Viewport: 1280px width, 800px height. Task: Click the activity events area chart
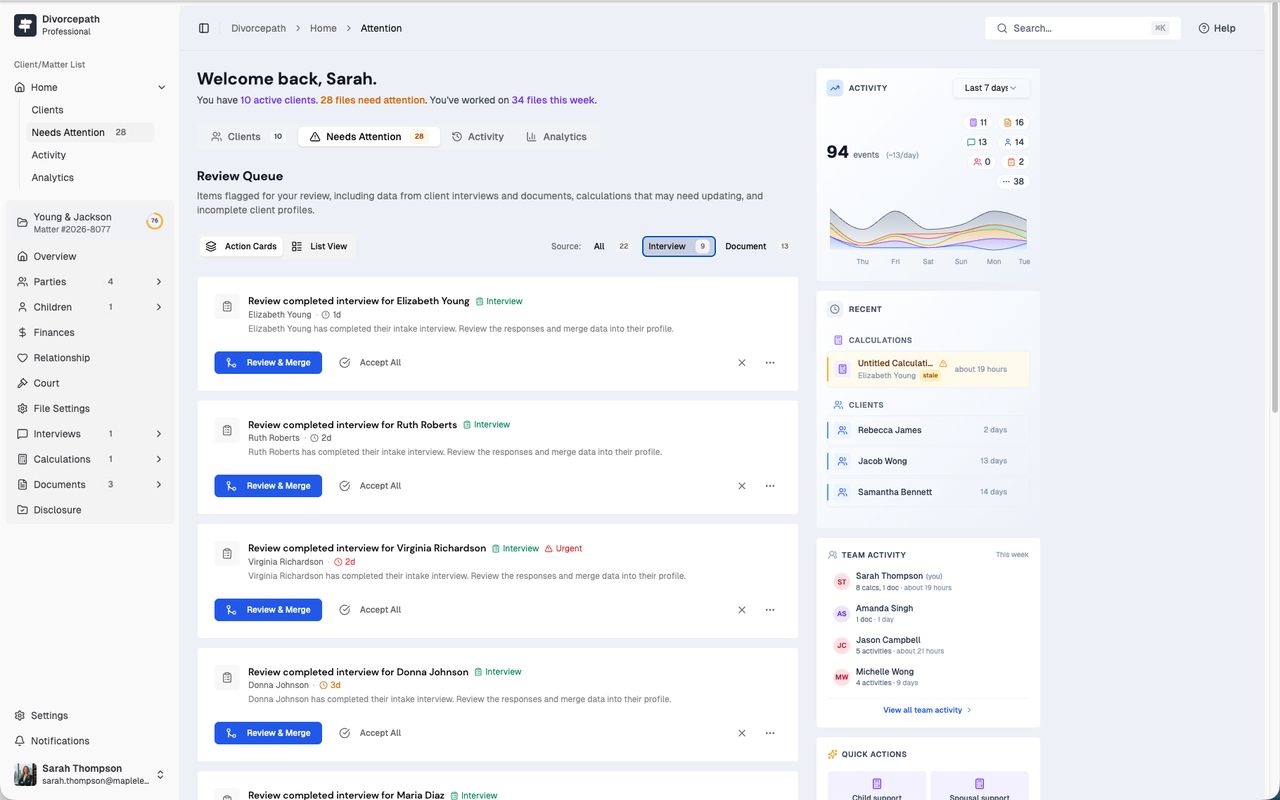click(x=928, y=229)
